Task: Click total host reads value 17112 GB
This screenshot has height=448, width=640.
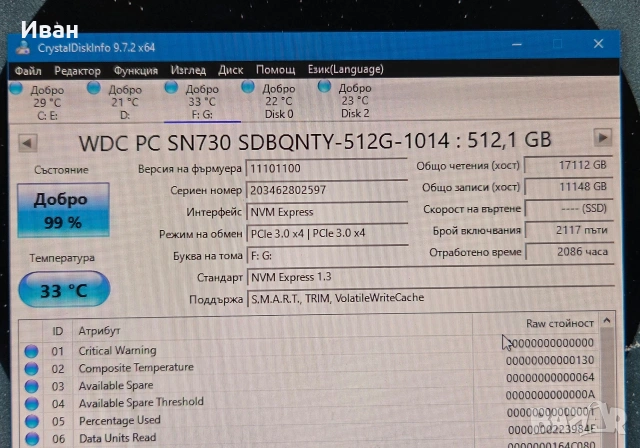Action: [569, 165]
